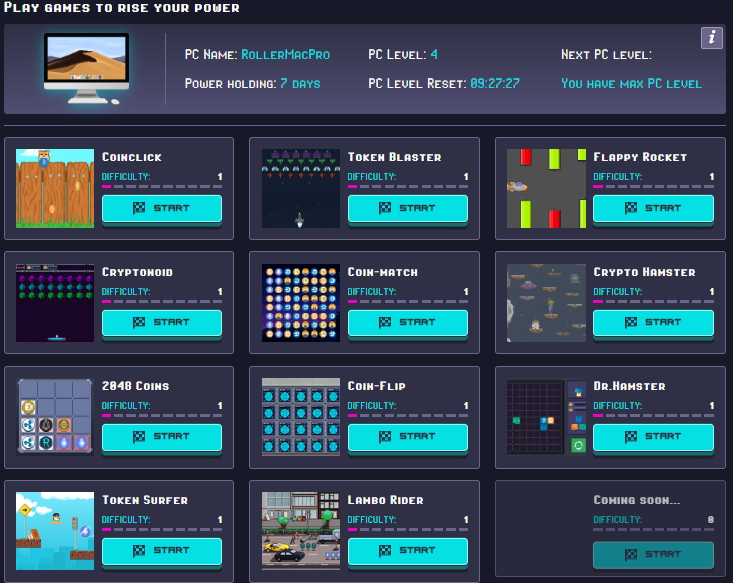733x583 pixels.
Task: Launch Cryptonoid with its Start button
Action: pos(162,322)
